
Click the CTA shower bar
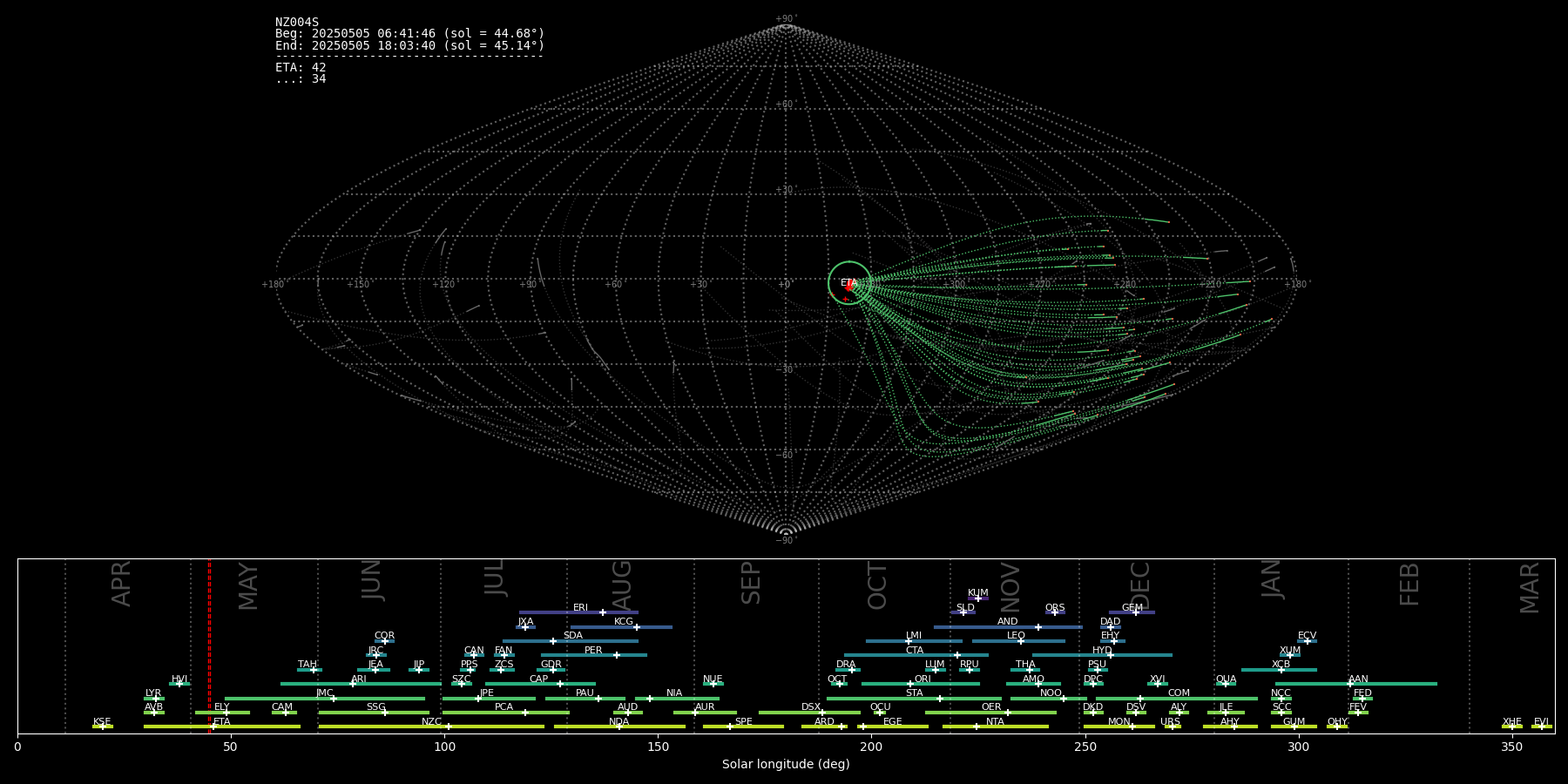[x=916, y=655]
